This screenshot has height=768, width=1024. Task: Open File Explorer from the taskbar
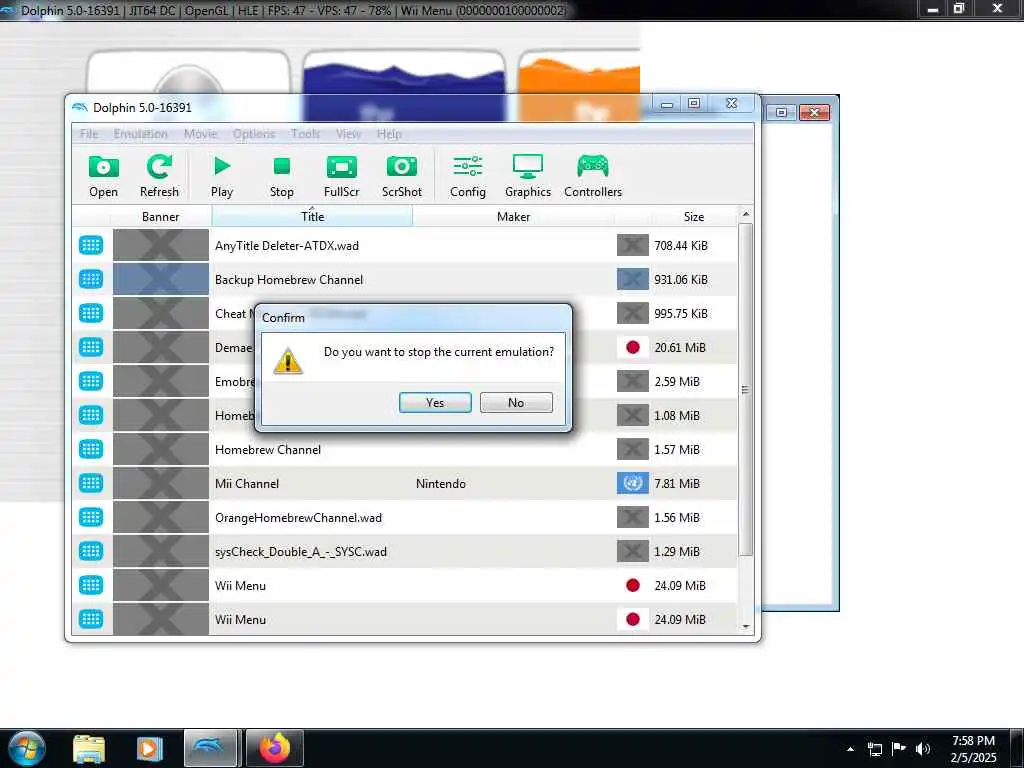pos(89,748)
